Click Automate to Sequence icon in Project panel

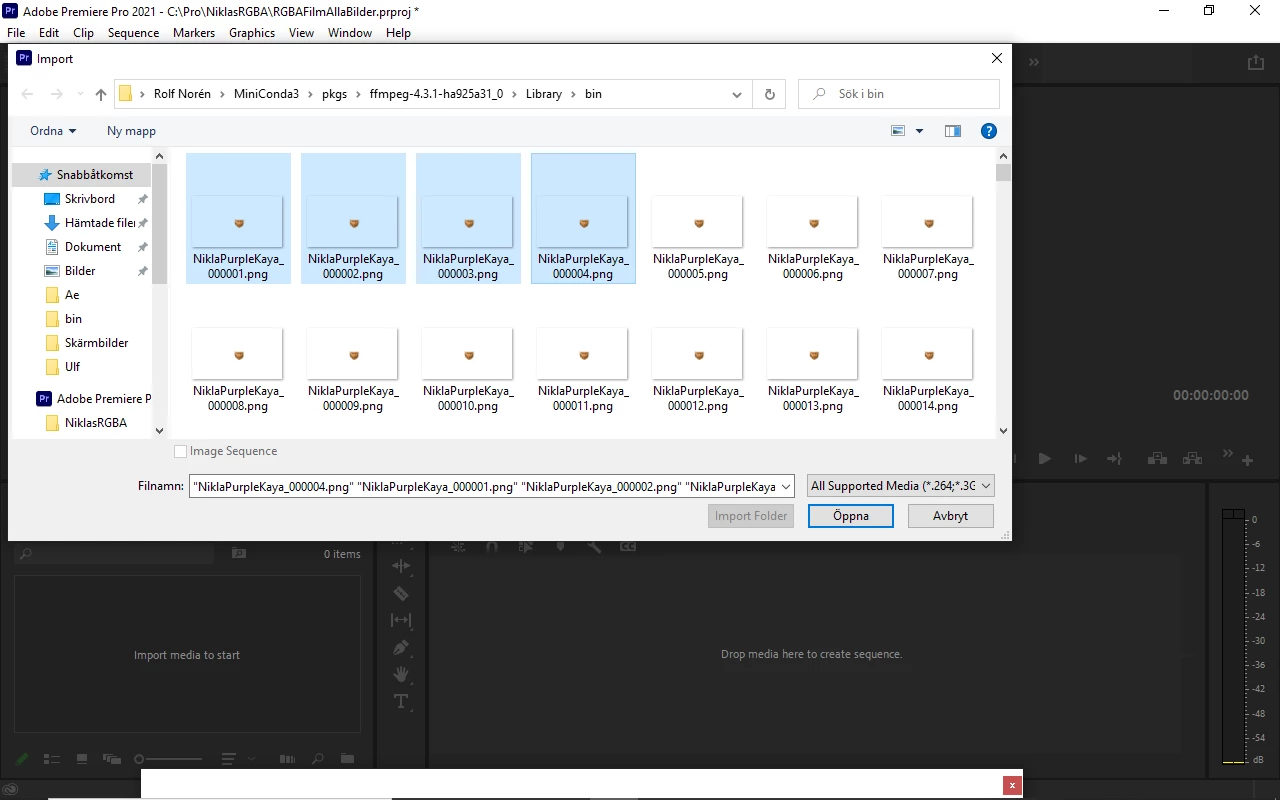[288, 759]
